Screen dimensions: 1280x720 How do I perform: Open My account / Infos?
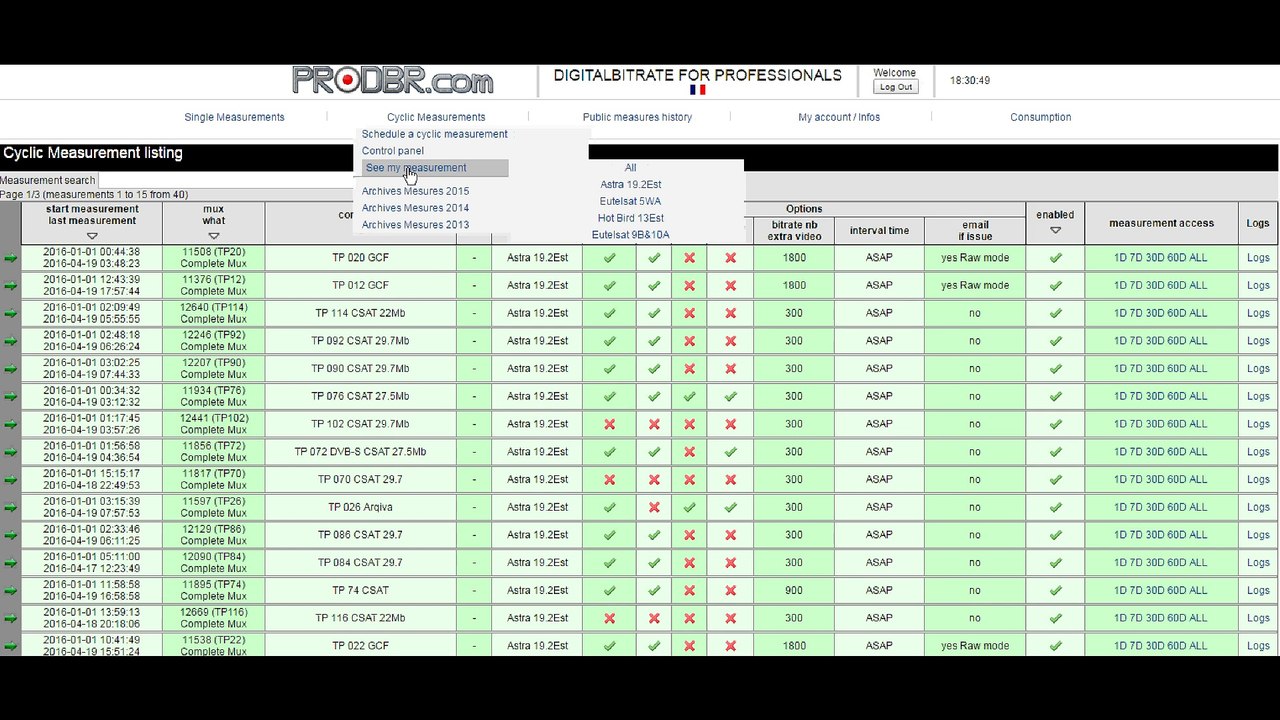tap(839, 117)
